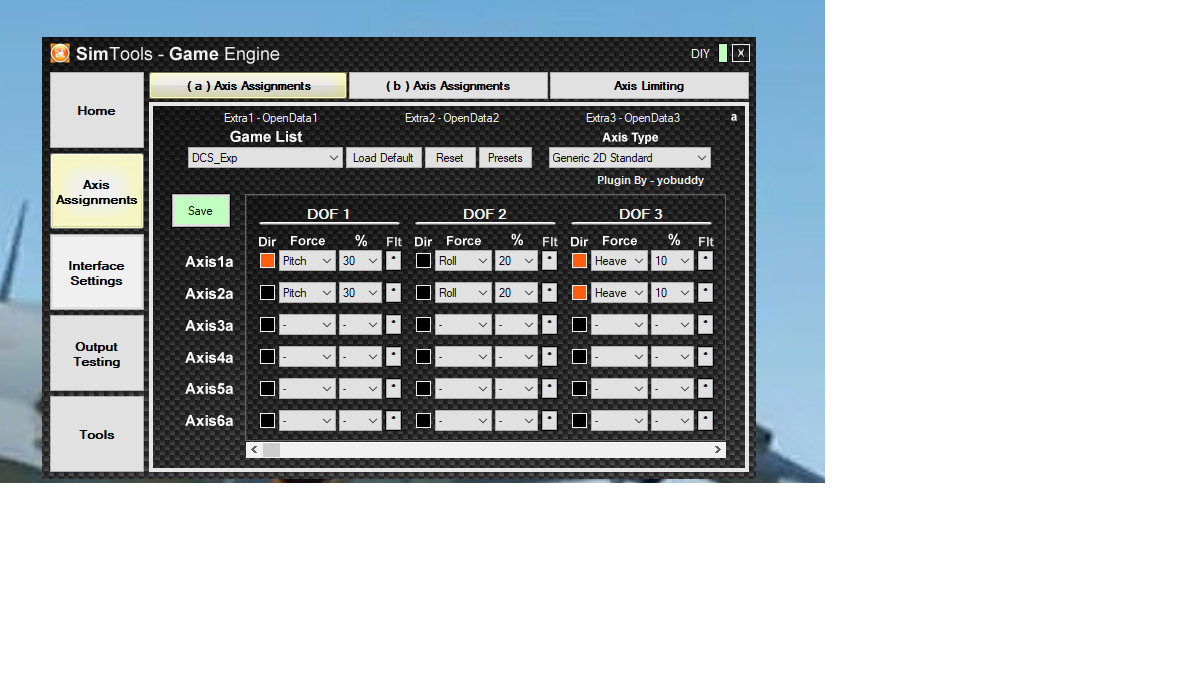Toggle Axis3a DOF 1 direction box
This screenshot has height=684, width=1200.
267,325
